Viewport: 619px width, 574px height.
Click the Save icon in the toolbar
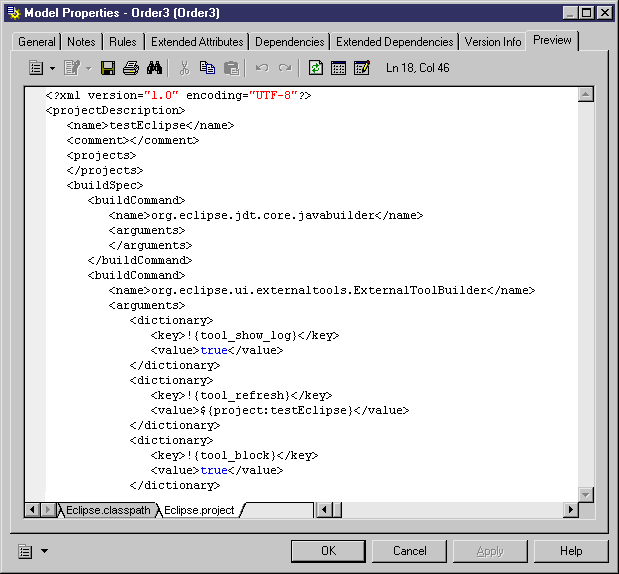tap(108, 68)
